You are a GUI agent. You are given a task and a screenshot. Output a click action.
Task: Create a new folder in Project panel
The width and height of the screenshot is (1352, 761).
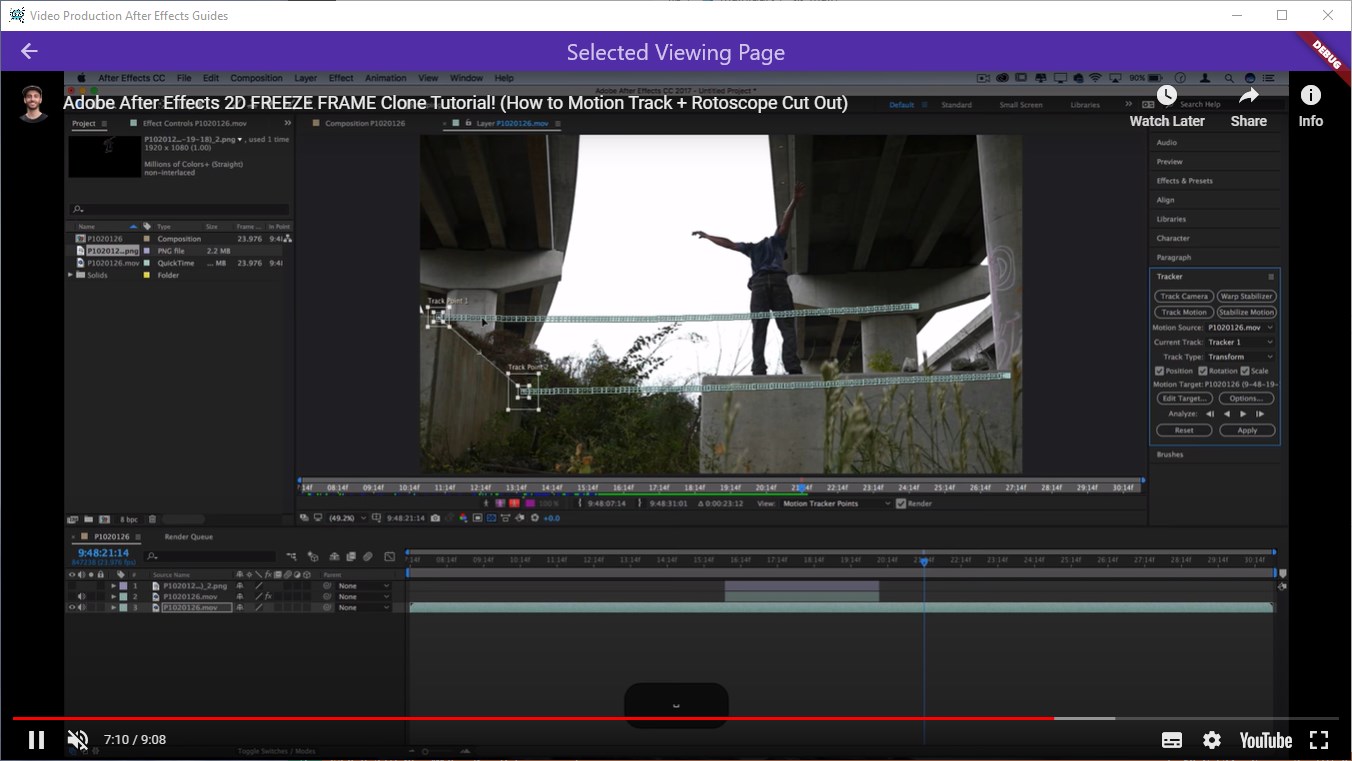[x=89, y=519]
